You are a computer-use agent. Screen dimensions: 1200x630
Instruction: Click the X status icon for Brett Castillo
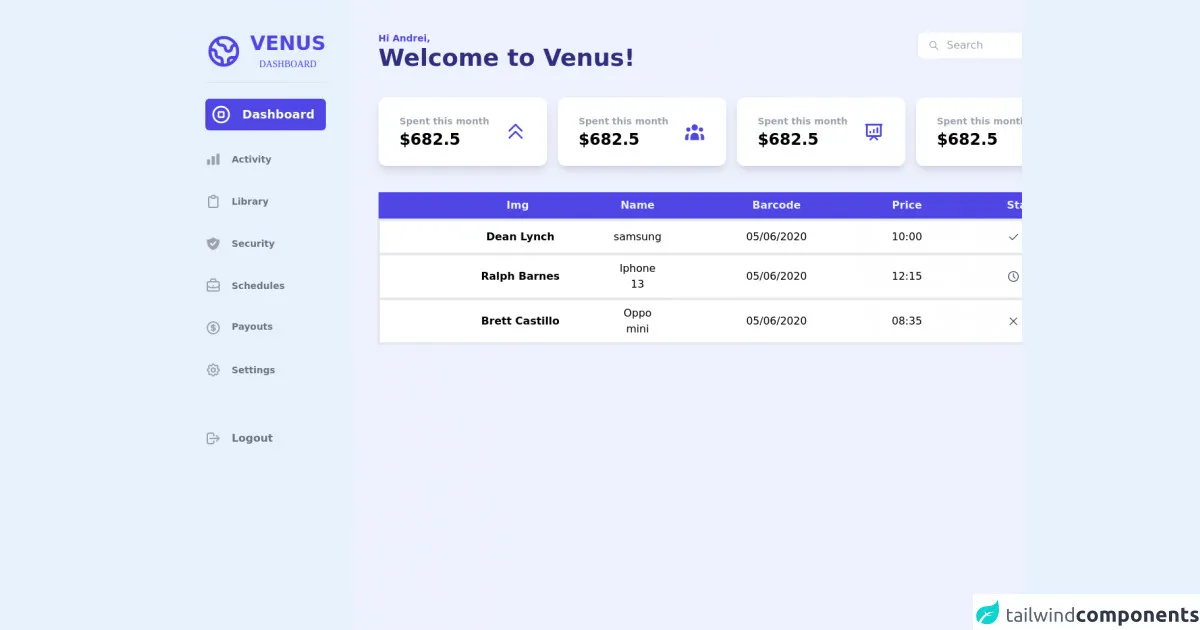[1013, 321]
